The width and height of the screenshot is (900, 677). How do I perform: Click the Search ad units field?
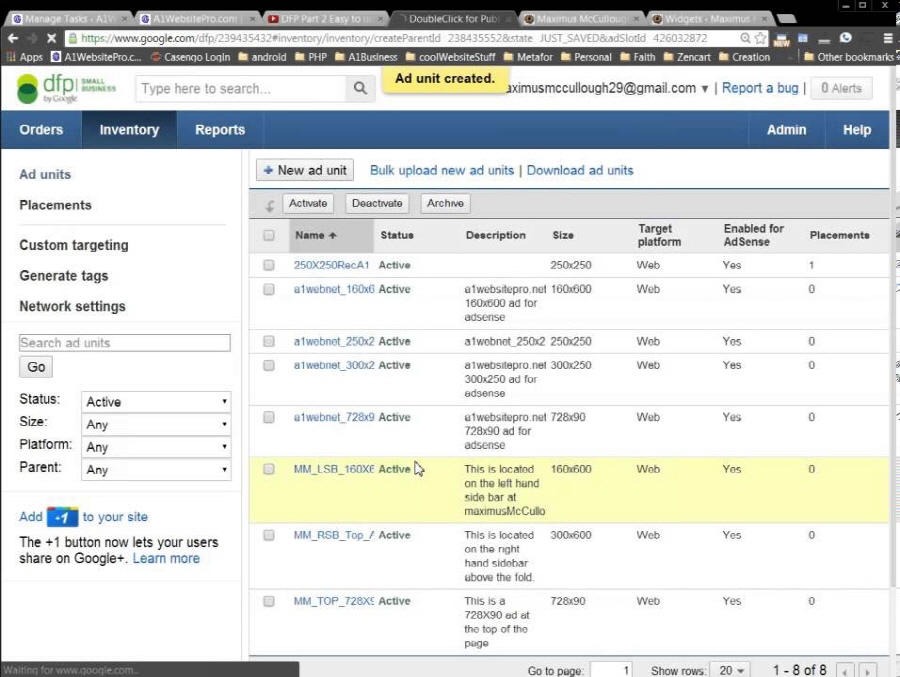click(x=124, y=343)
